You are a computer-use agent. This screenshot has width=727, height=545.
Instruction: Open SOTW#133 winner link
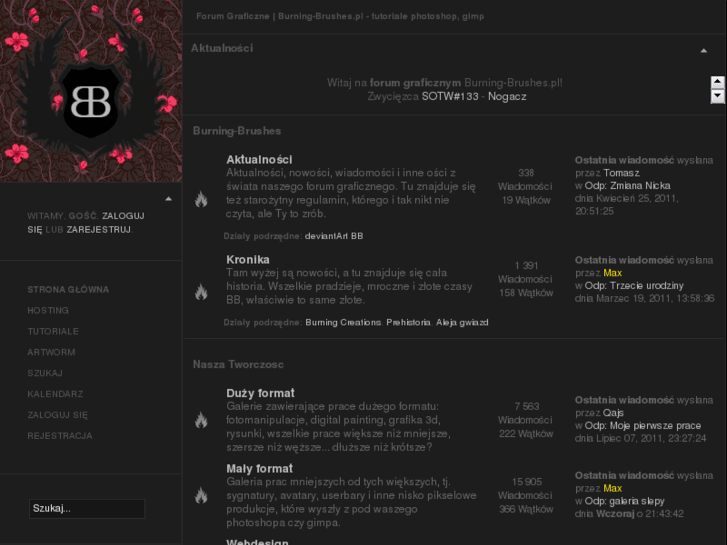point(450,96)
